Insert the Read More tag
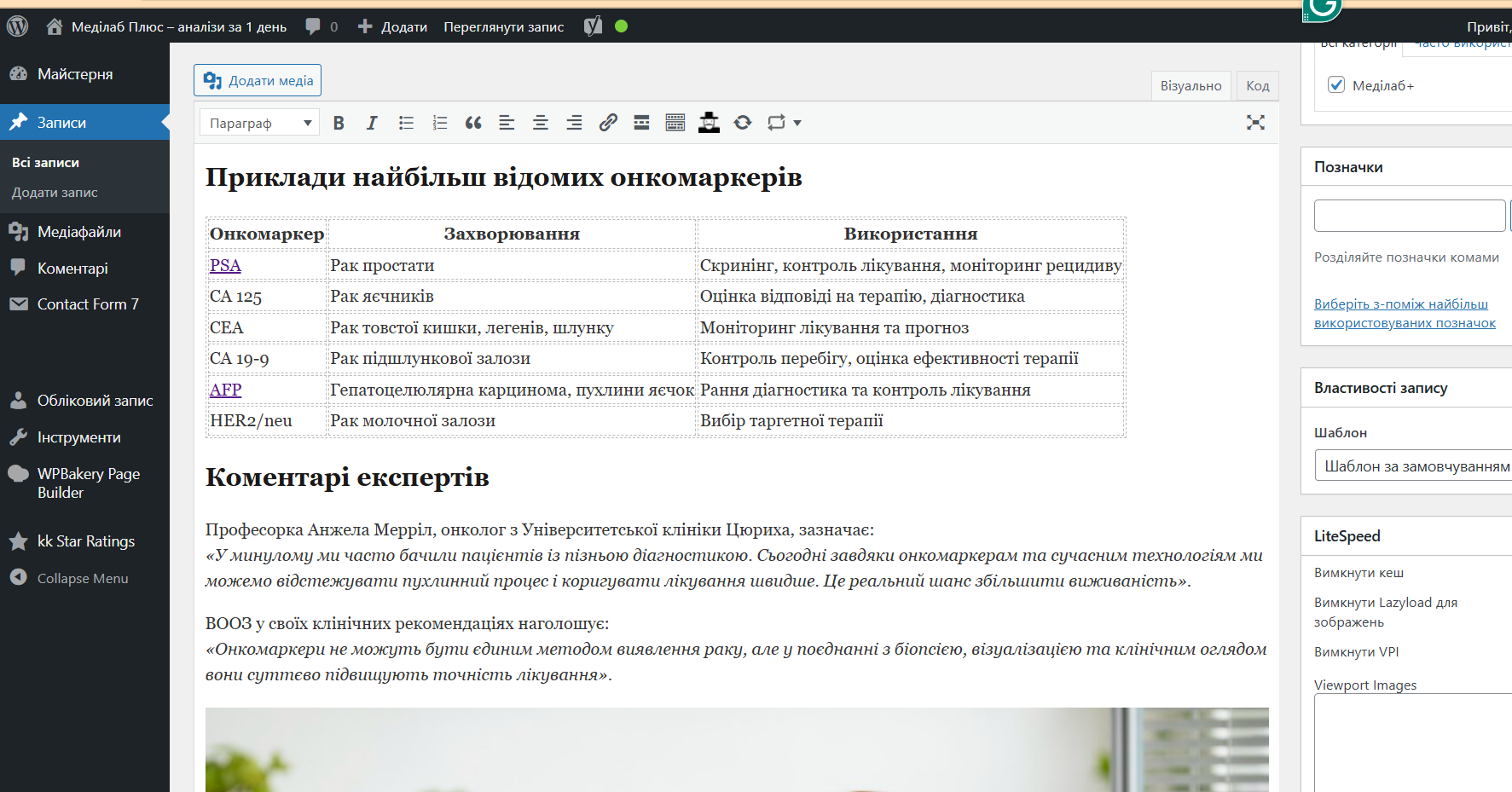 pos(641,122)
